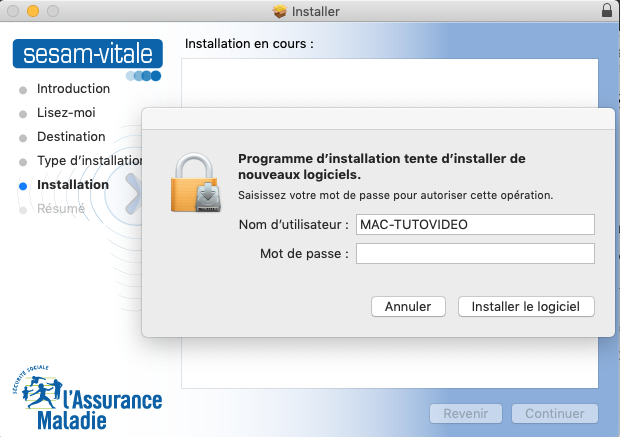Focus the Nom d'utilisateur field
Image resolution: width=620 pixels, height=437 pixels.
tap(475, 225)
